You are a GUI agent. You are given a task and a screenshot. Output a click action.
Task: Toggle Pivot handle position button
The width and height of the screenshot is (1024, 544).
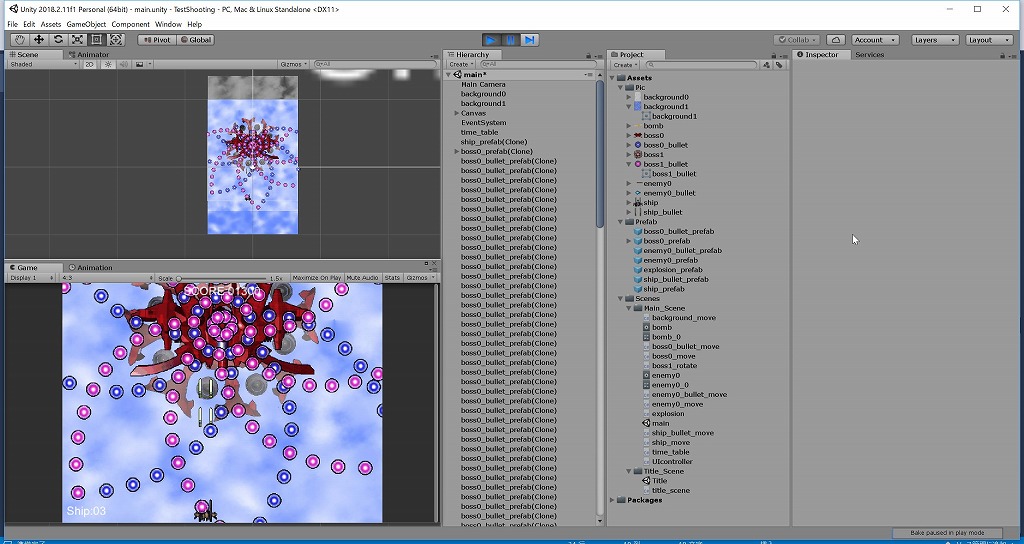156,40
